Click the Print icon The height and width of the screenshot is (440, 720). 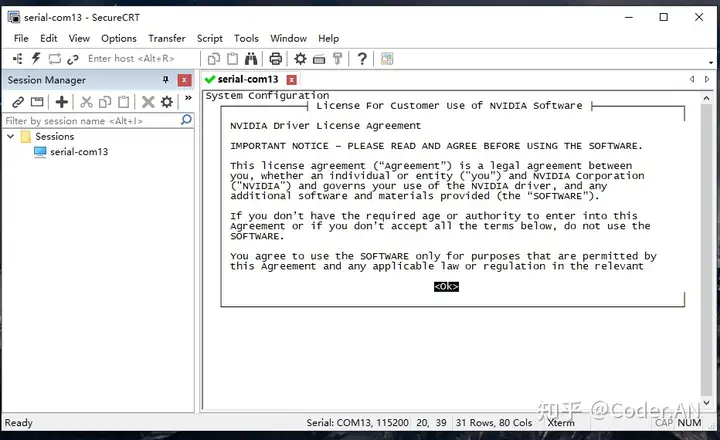coord(276,59)
